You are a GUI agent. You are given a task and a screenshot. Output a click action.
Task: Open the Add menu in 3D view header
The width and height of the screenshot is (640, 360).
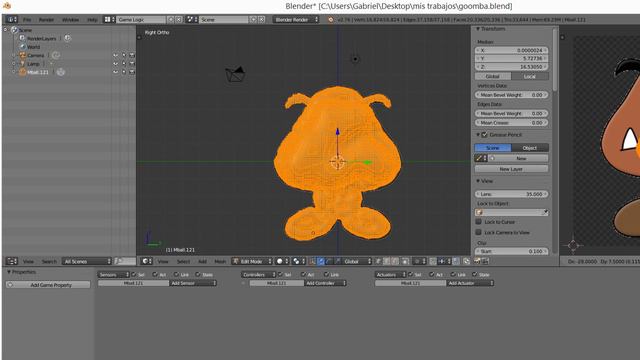pos(202,261)
